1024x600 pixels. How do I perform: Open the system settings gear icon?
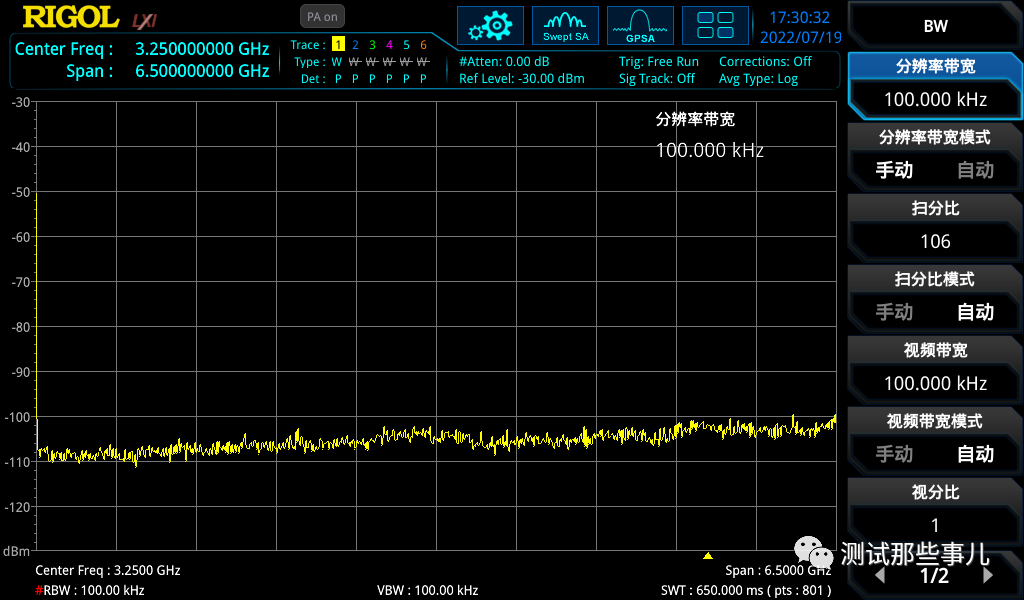(490, 25)
